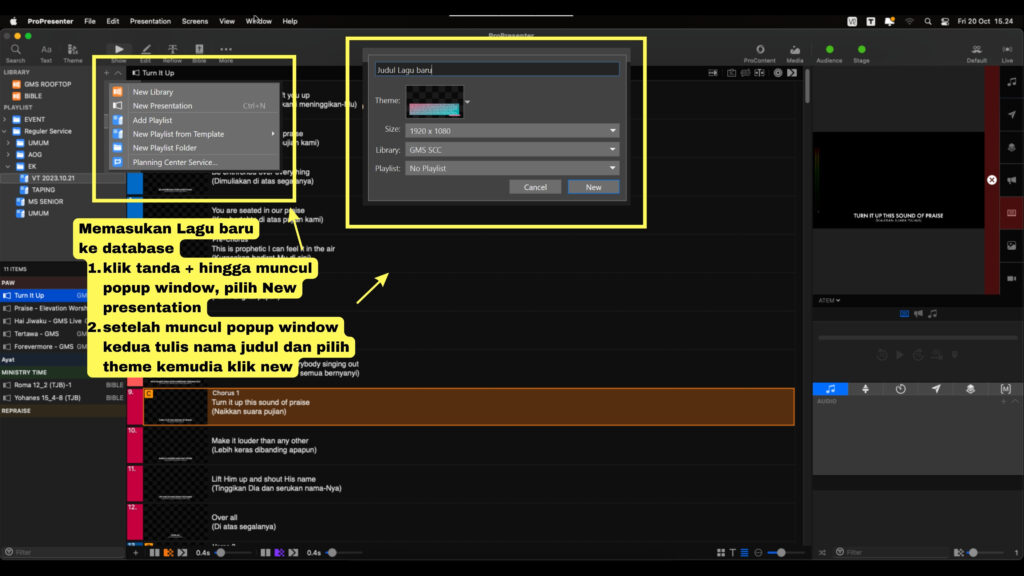Open the Stage tab in lower-right panel

(865, 389)
